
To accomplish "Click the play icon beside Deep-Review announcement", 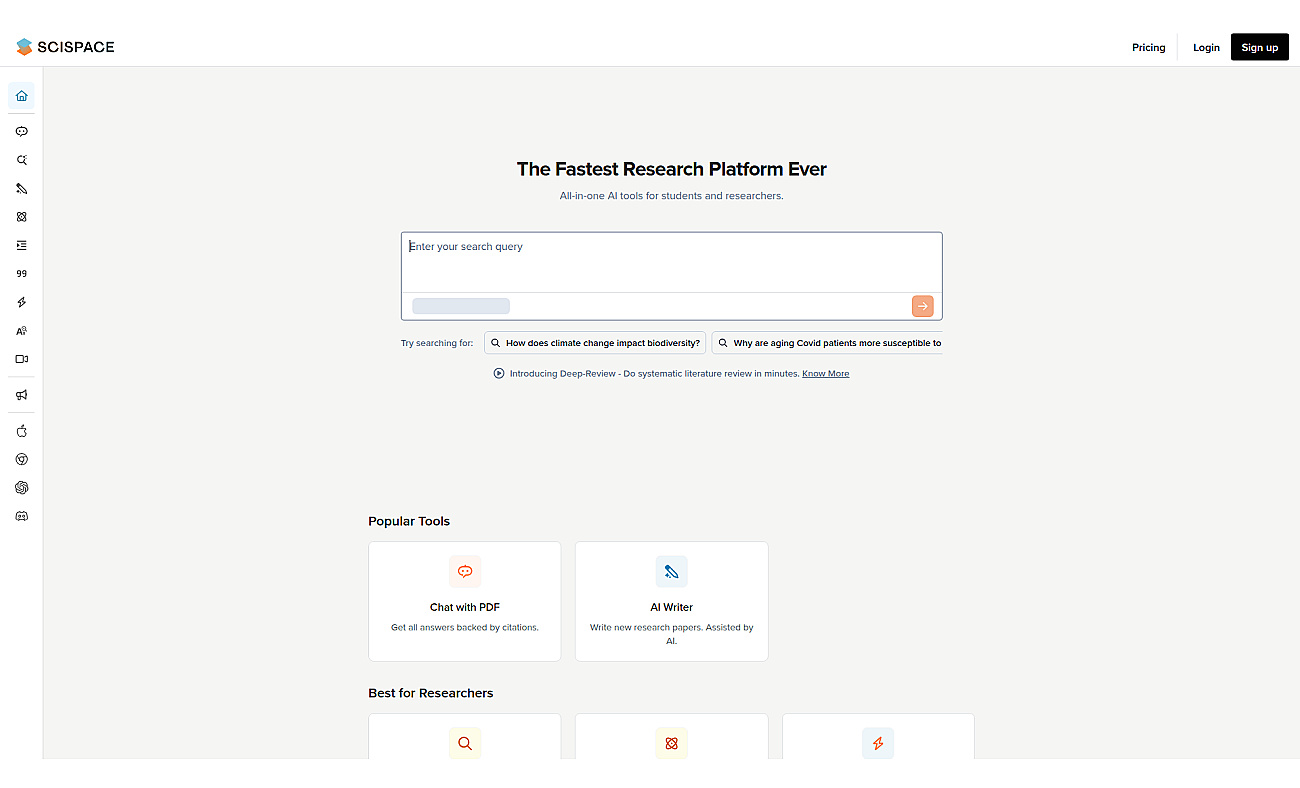I will (499, 373).
